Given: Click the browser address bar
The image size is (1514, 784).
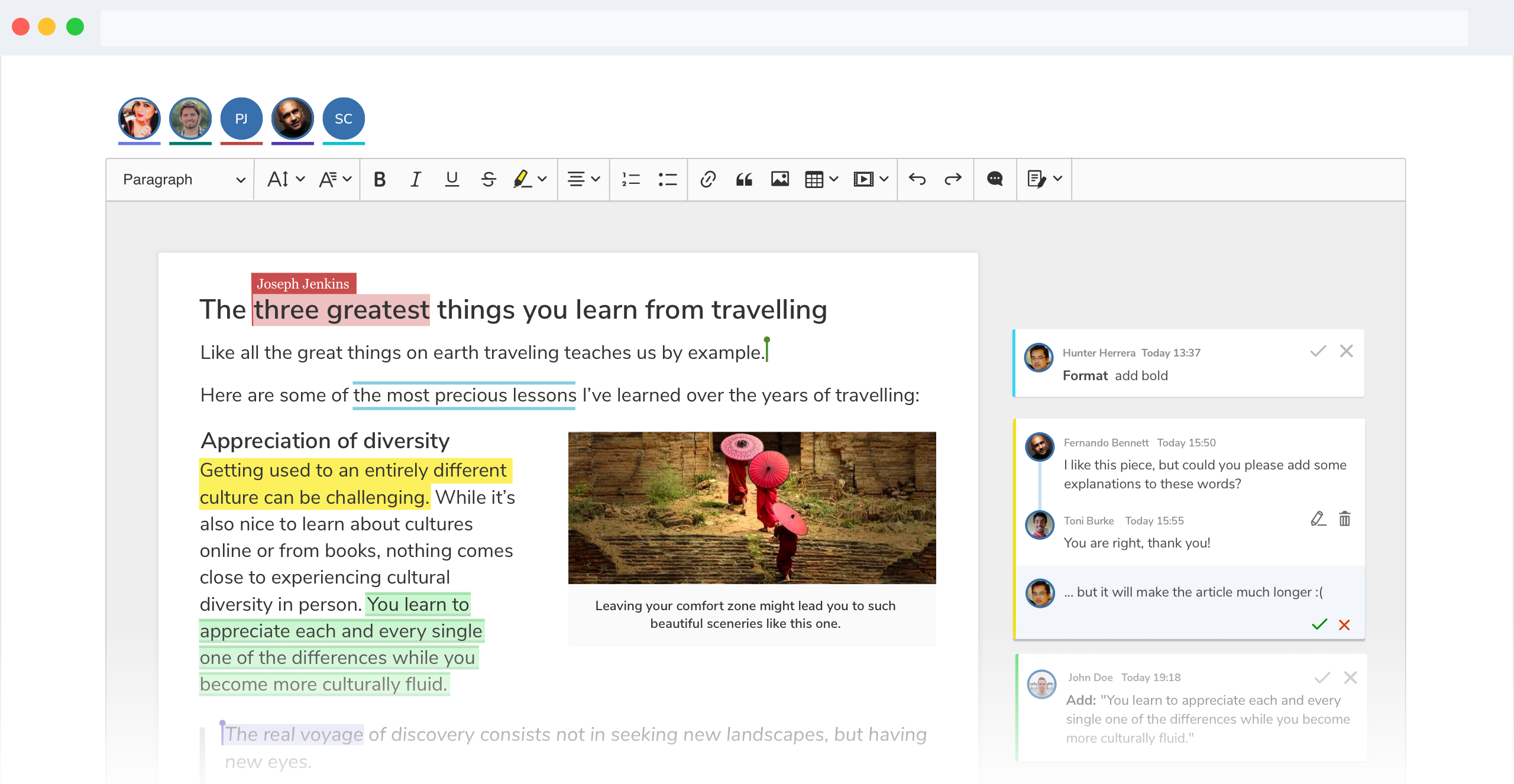Looking at the screenshot, I should pos(784,28).
